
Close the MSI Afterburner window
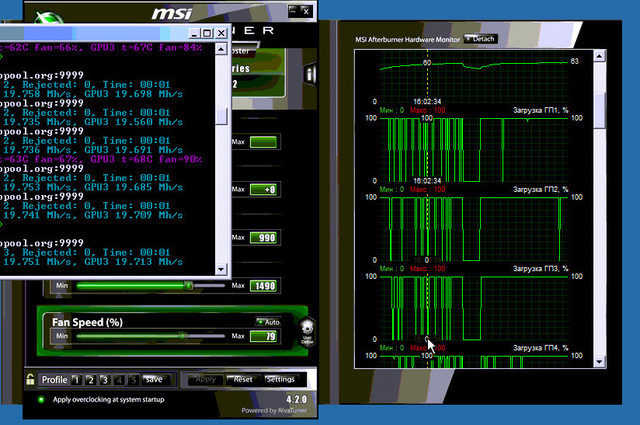pos(307,11)
